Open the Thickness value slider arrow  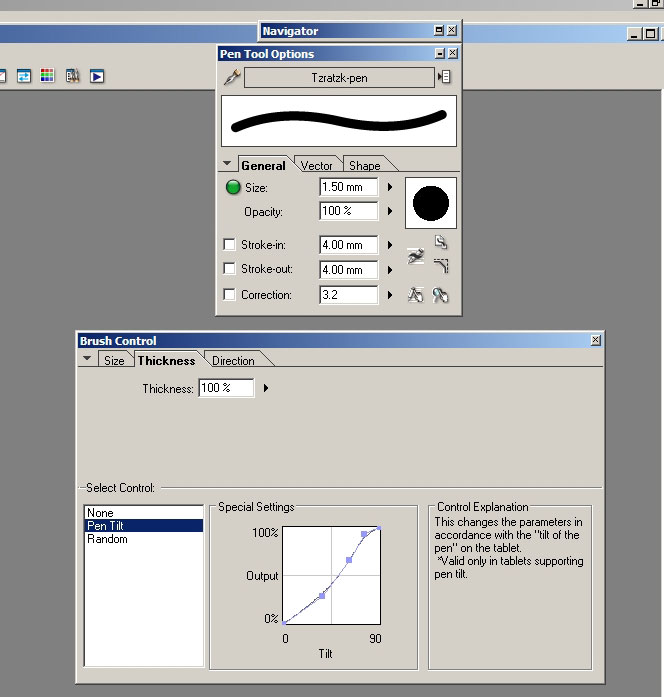tap(266, 388)
